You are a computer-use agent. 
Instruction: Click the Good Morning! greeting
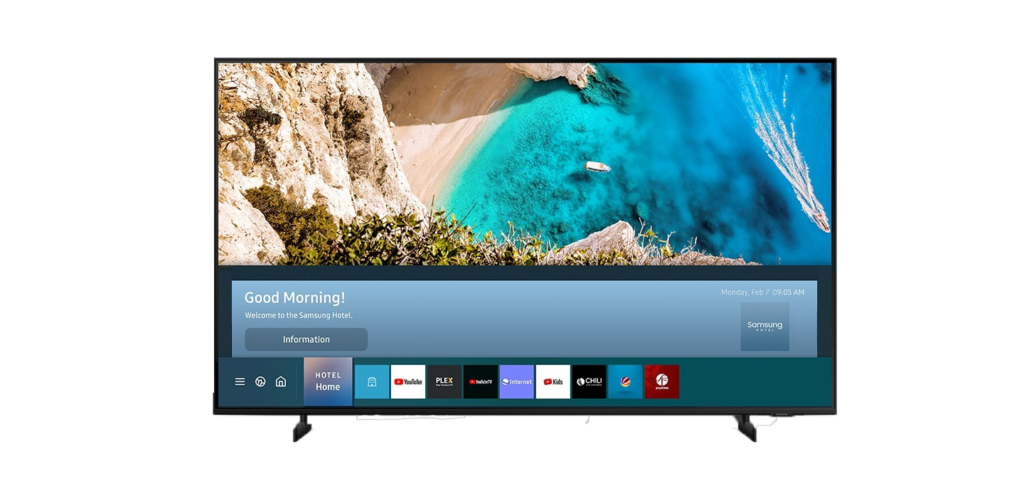(295, 298)
